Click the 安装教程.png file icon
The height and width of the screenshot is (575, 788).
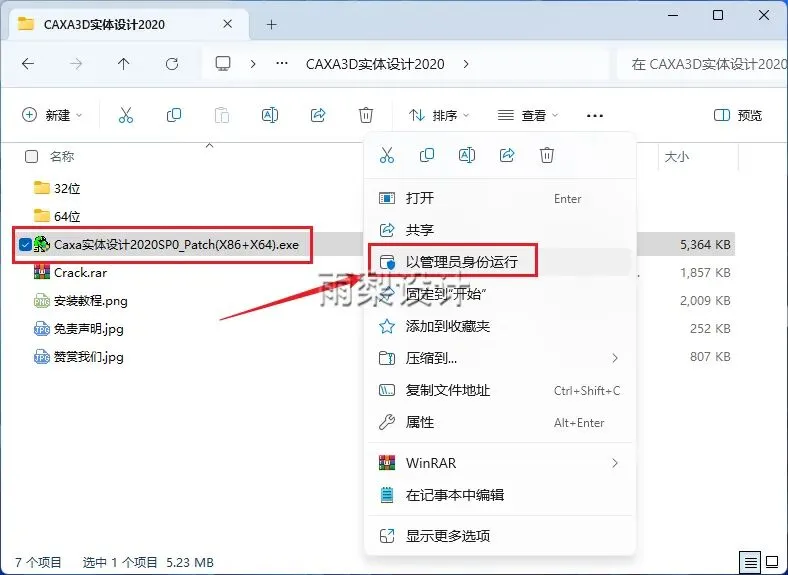[x=42, y=301]
